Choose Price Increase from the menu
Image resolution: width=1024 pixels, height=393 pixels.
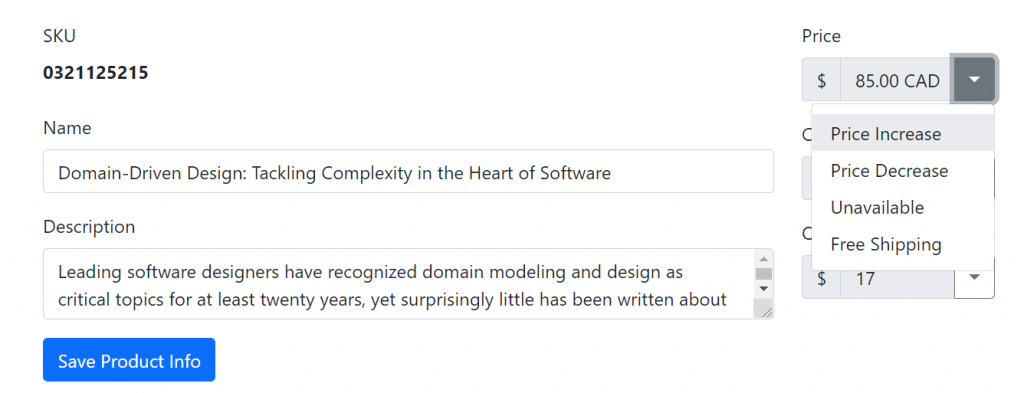(903, 134)
